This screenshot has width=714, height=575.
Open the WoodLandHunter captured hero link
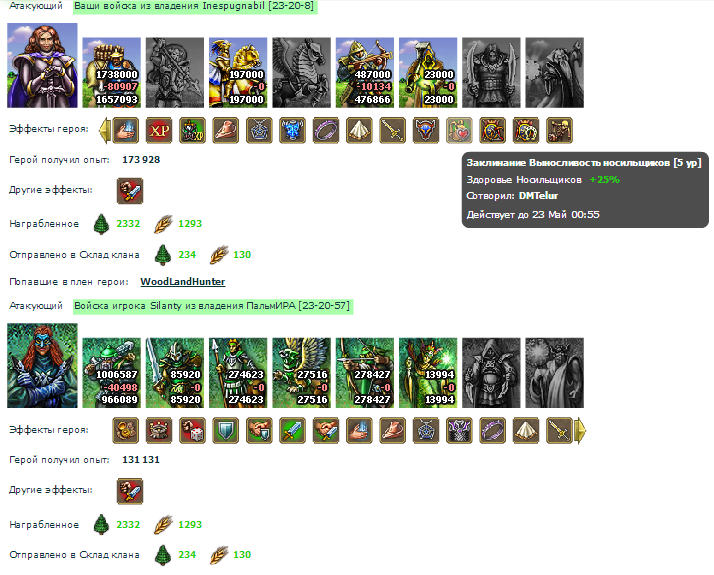tap(183, 282)
